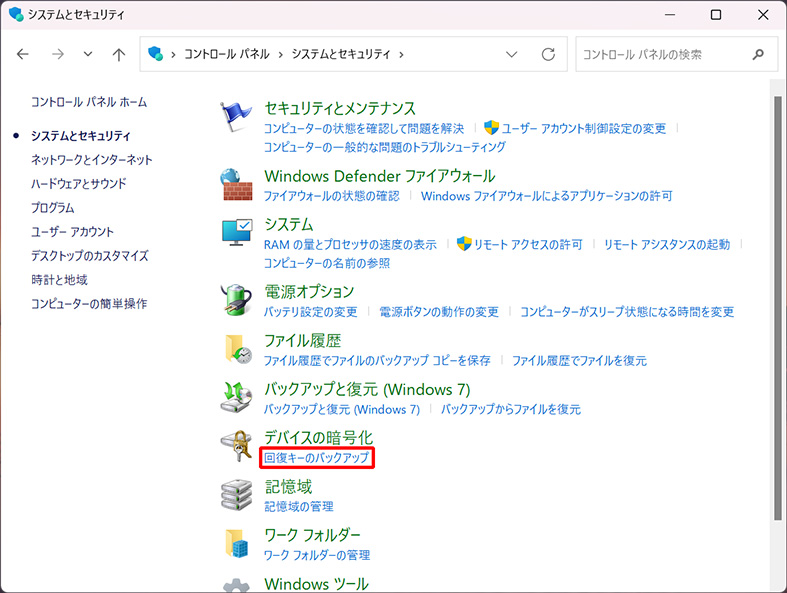
Task: Click the chevron after システムとセキュリティ in breadcrumb
Action: (401, 55)
